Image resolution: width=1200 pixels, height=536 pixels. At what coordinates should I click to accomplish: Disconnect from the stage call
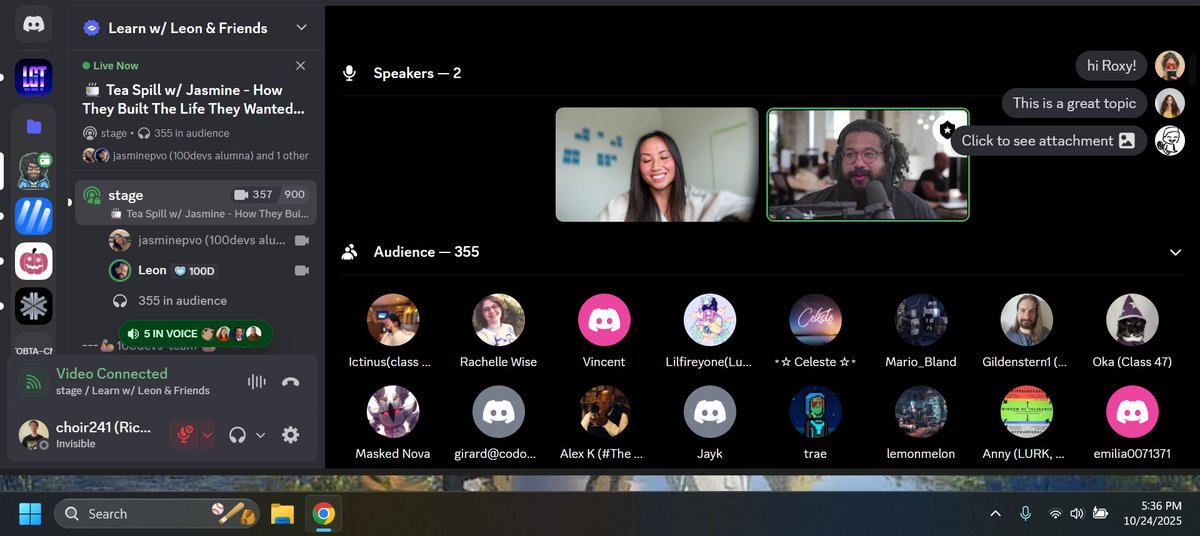click(291, 381)
